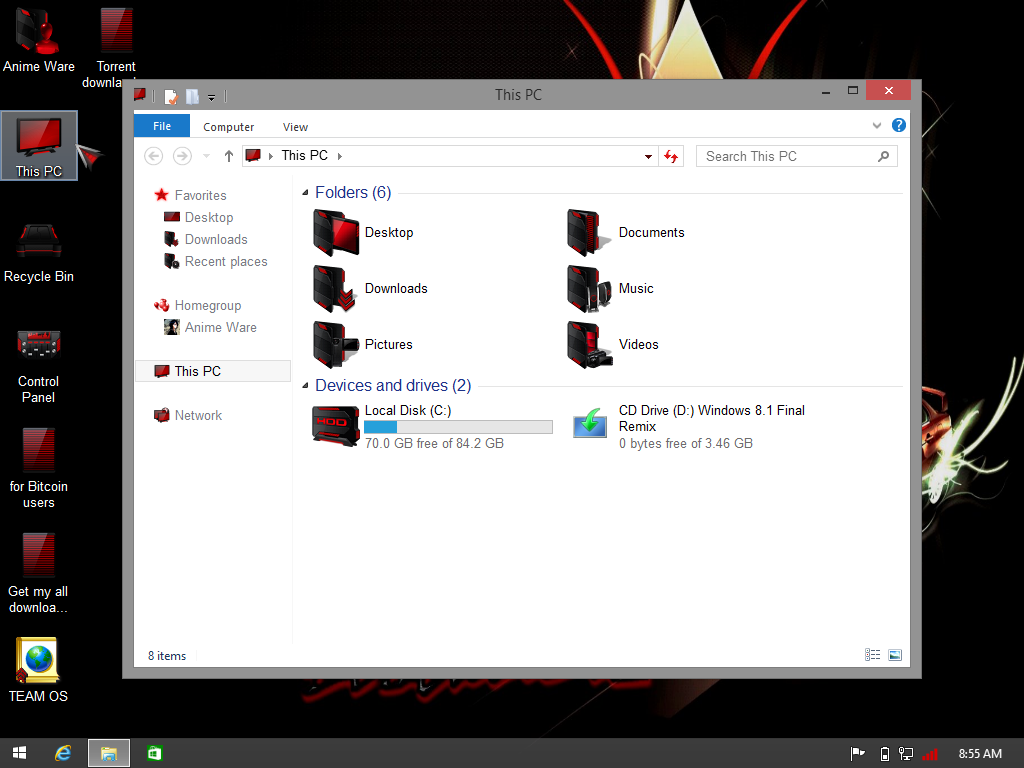Open the Music folder icon
Screen dimensions: 1024x768
pyautogui.click(x=590, y=289)
